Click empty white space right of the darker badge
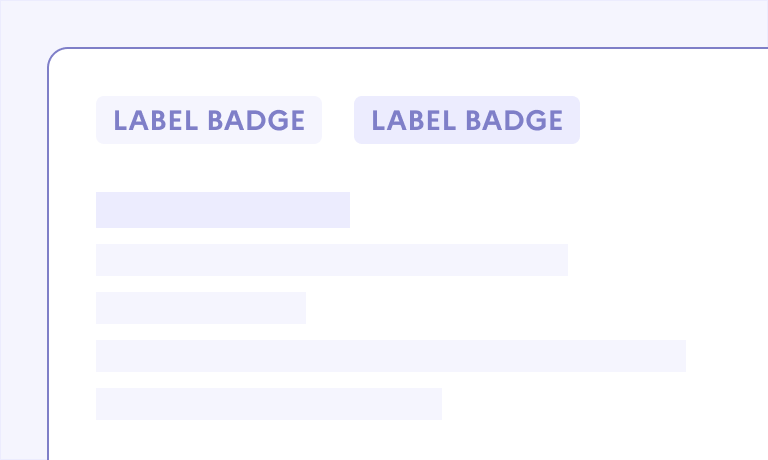Viewport: 768px width, 460px height. (670, 120)
